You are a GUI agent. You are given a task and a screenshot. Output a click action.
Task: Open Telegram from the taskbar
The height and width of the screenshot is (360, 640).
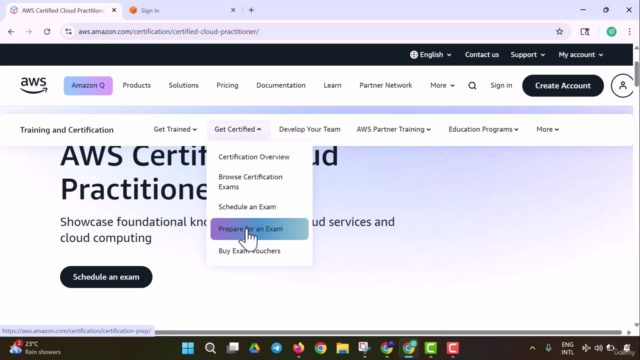276,348
